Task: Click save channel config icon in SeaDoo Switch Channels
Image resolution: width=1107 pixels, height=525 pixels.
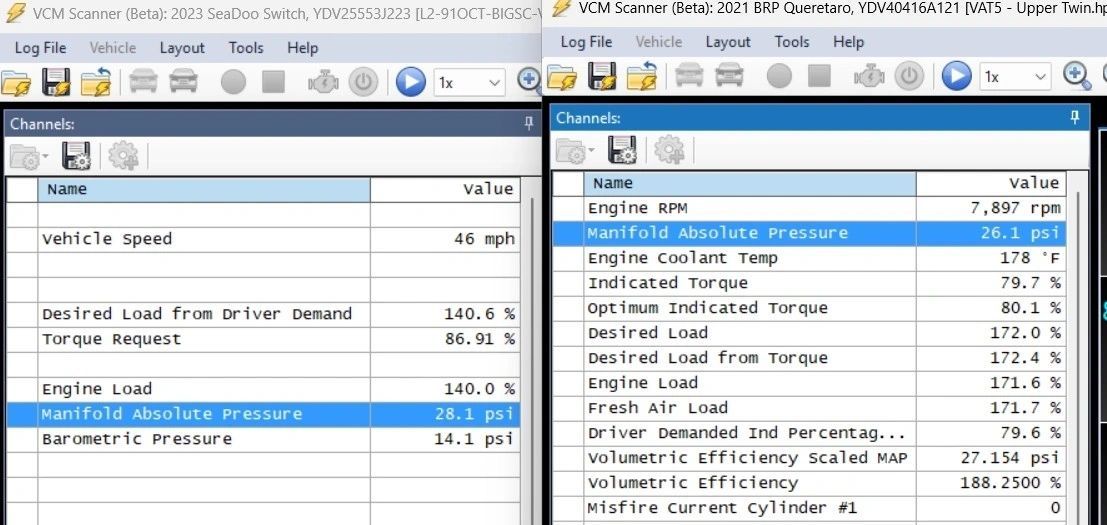Action: (76, 156)
